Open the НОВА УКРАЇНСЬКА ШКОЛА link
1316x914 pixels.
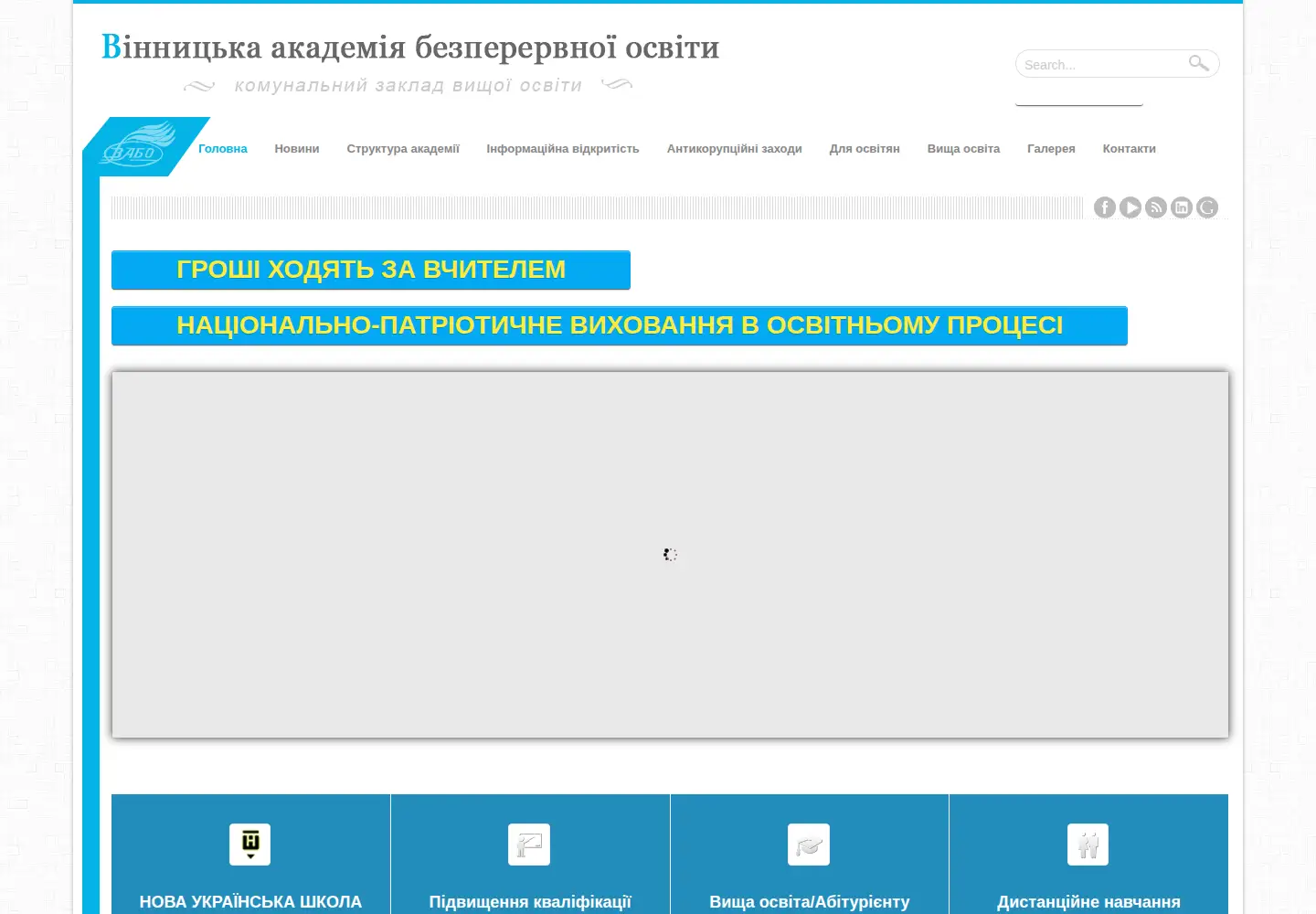[250, 902]
